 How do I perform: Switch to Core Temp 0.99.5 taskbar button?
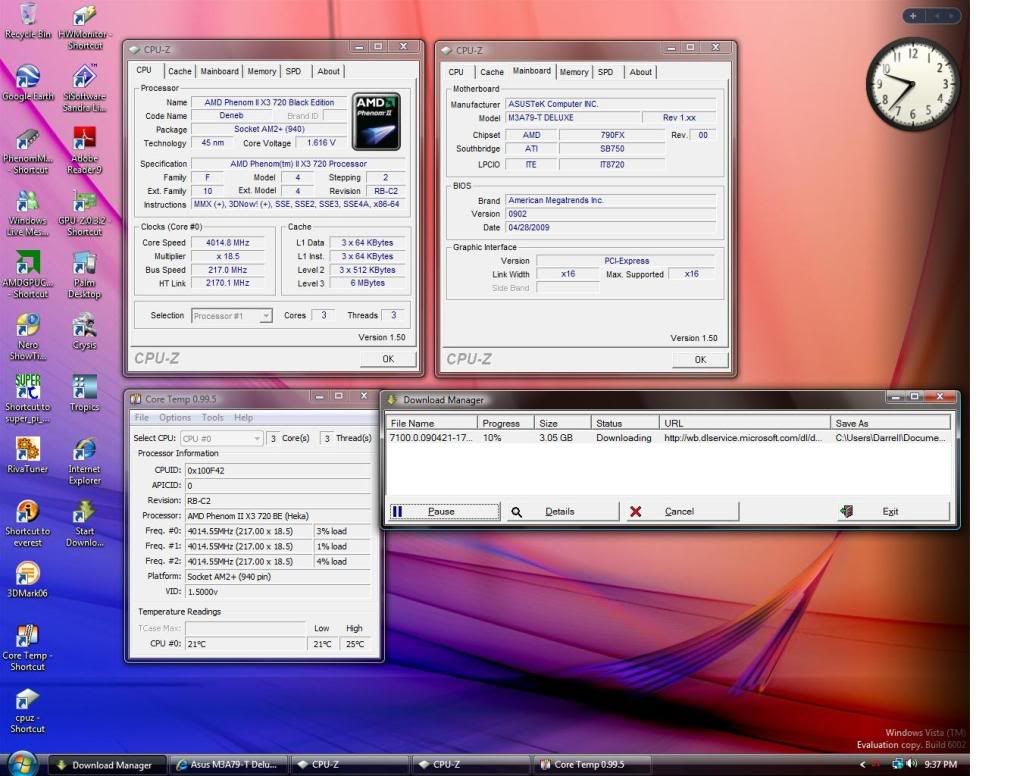[x=592, y=764]
